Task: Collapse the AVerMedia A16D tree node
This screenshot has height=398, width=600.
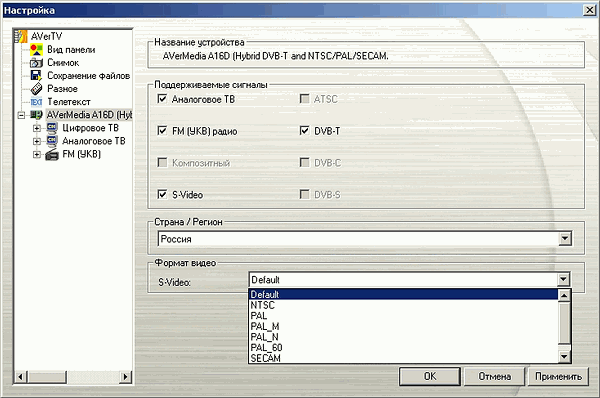Action: (x=21, y=115)
